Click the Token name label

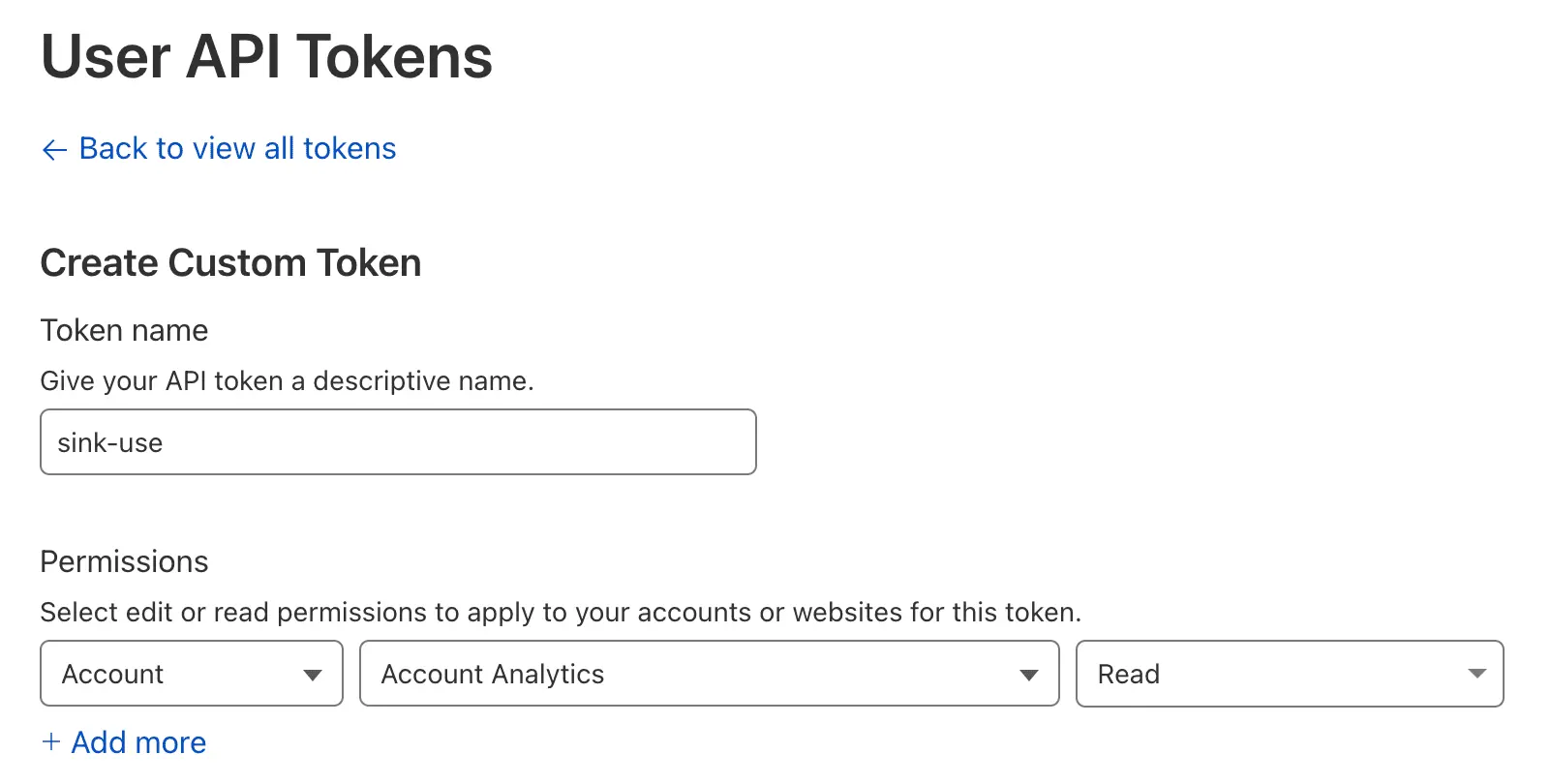[124, 331]
